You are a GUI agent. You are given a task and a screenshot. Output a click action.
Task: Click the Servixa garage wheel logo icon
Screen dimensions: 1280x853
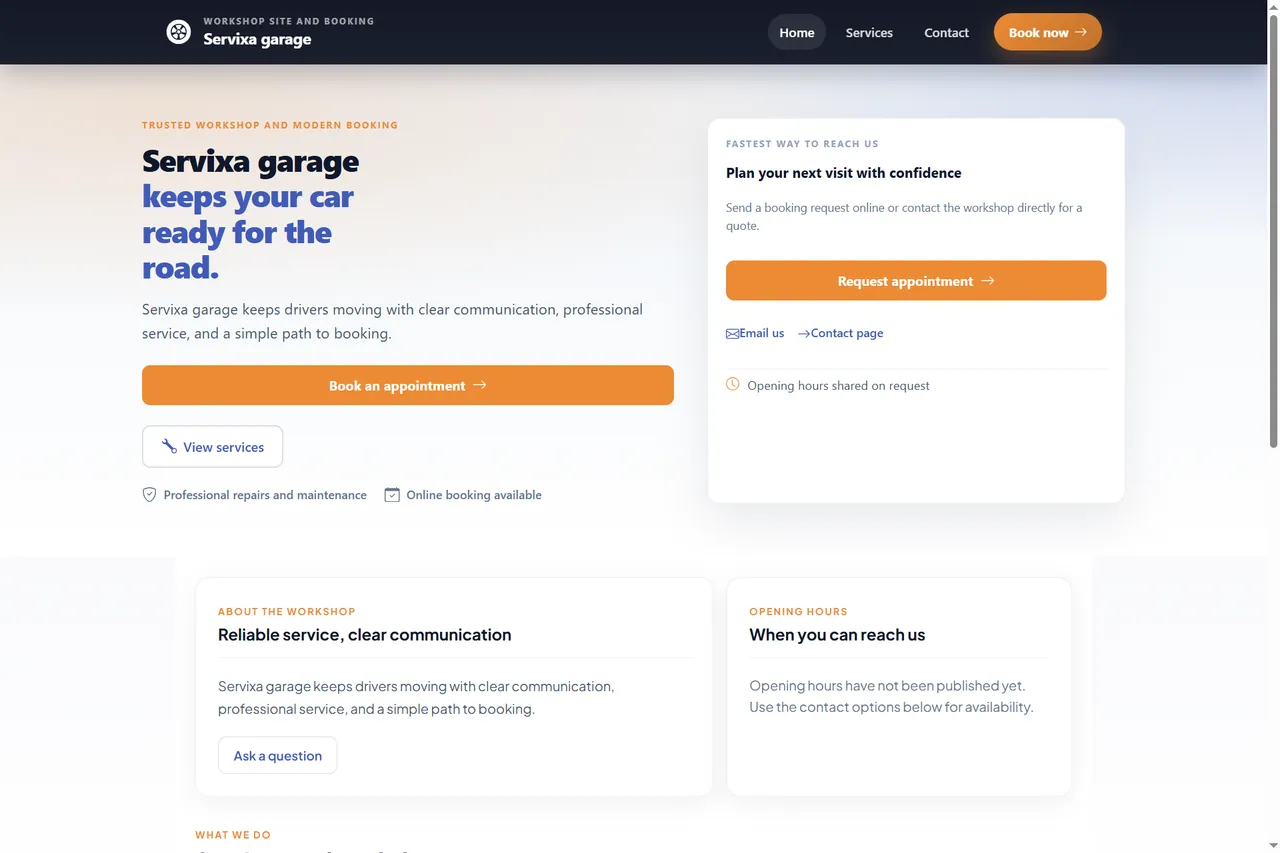coord(178,32)
